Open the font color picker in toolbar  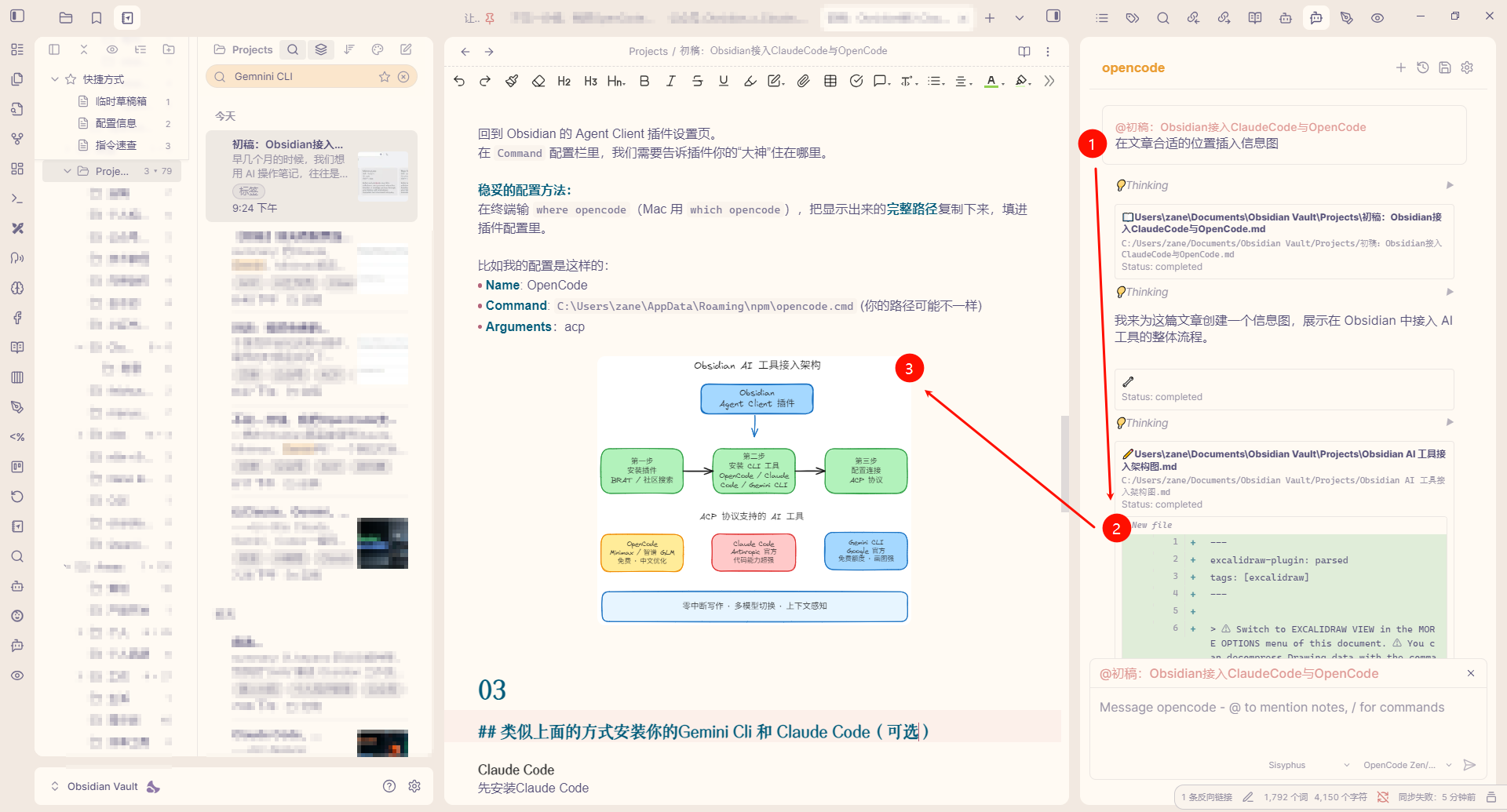click(994, 81)
